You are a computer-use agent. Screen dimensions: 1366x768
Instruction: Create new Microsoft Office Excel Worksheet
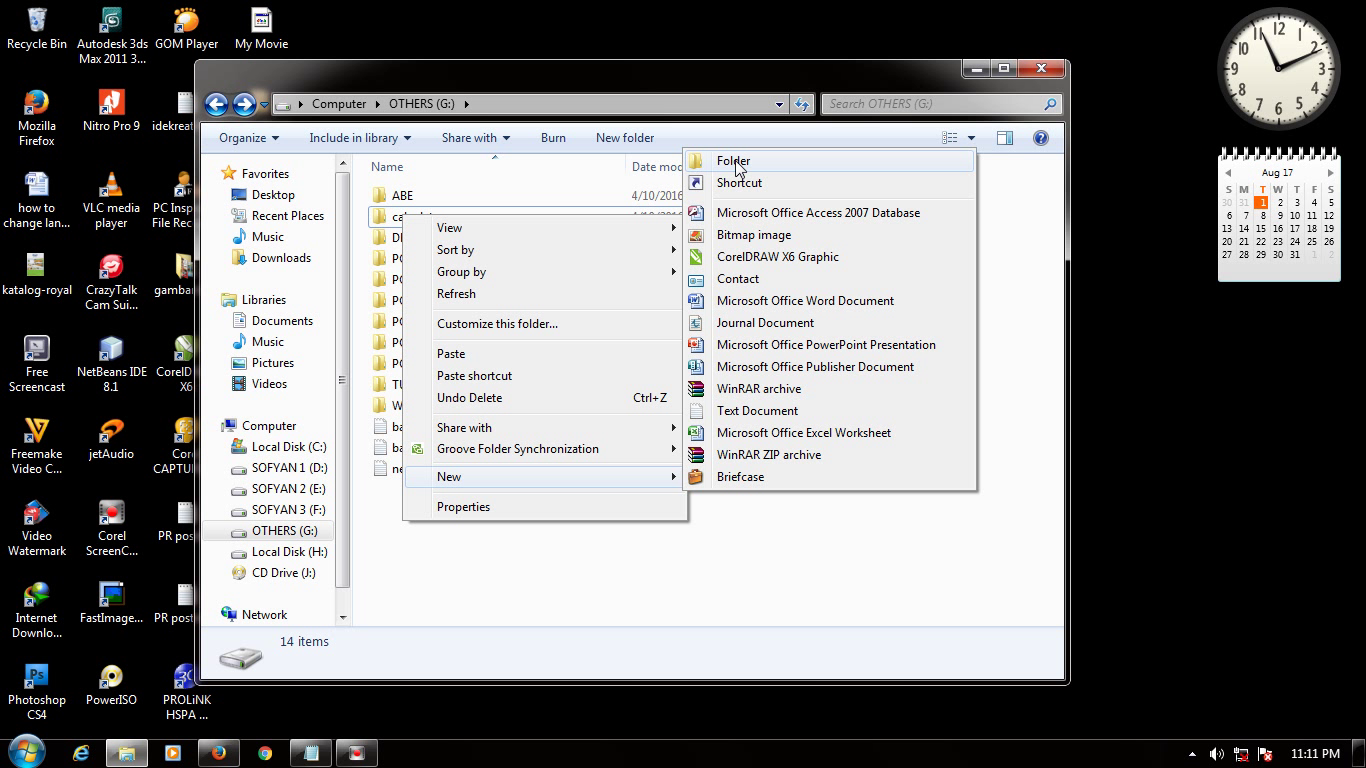tap(829, 433)
